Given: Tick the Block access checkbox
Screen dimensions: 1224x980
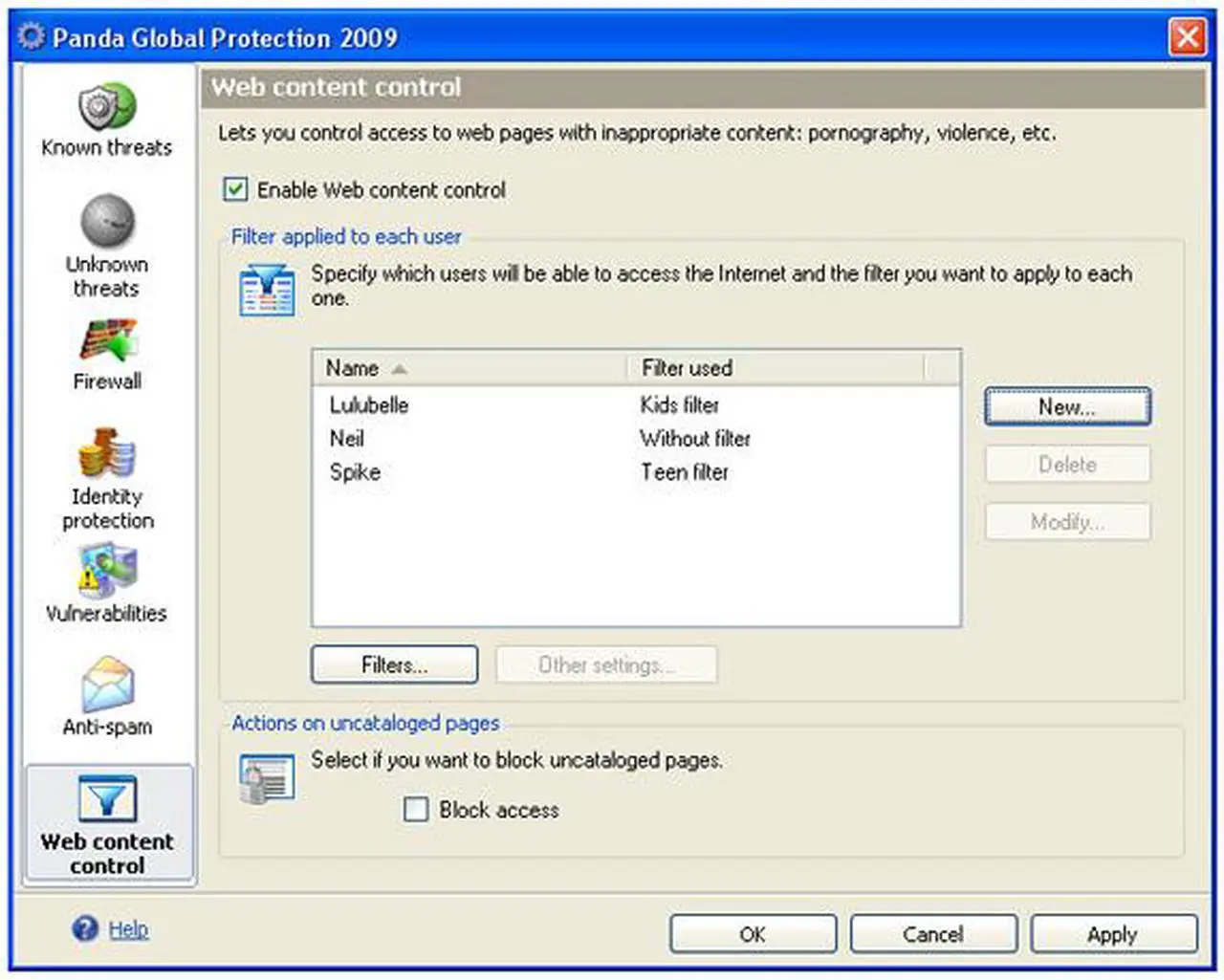Looking at the screenshot, I should click(x=416, y=810).
